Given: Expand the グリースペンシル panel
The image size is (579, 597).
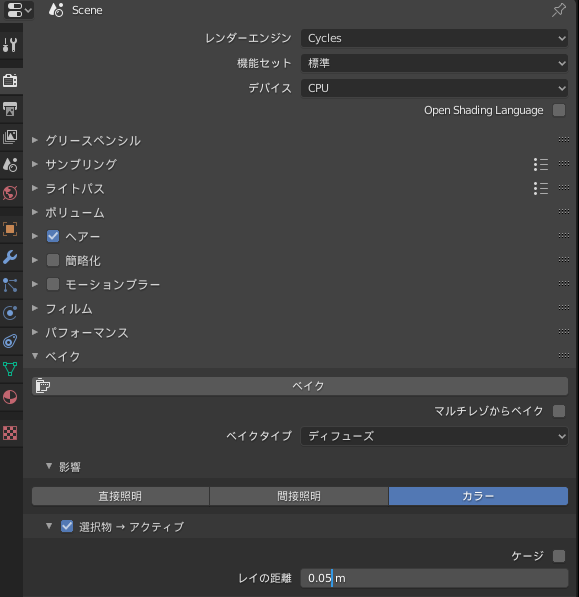Looking at the screenshot, I should 35,140.
